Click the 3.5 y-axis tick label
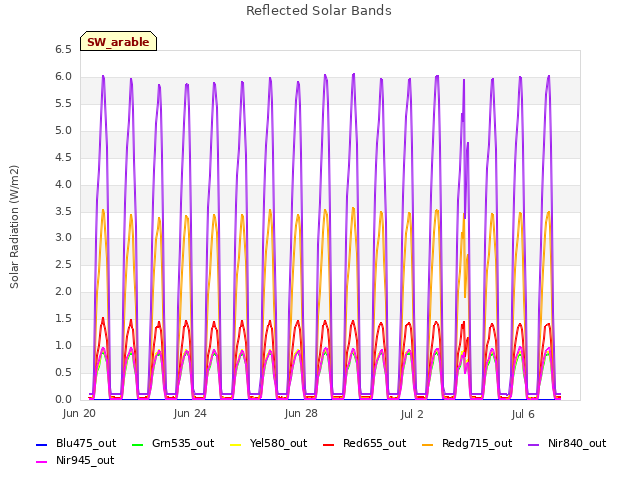The width and height of the screenshot is (640, 480). 63,211
